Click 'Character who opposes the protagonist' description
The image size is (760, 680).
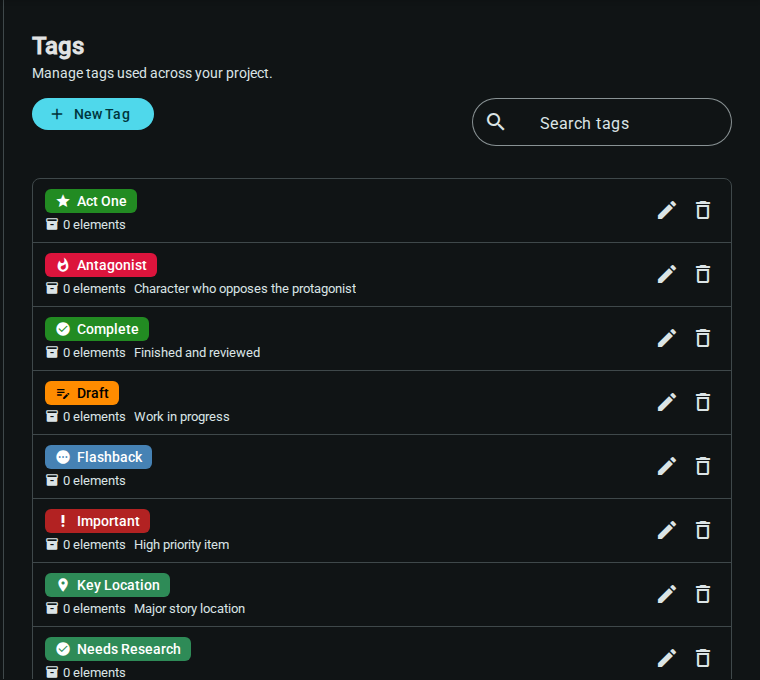click(245, 289)
